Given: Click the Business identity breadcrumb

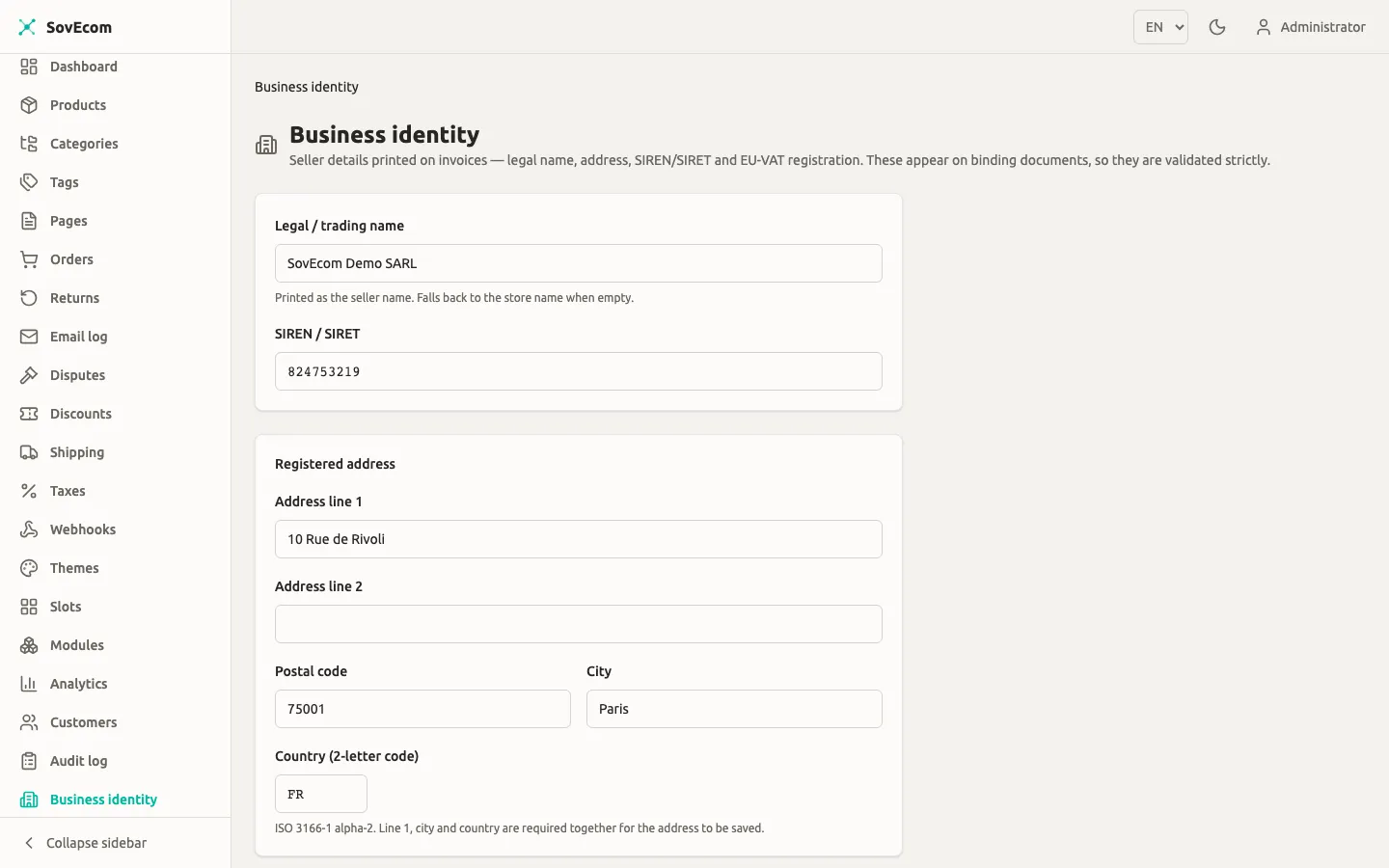Looking at the screenshot, I should click(x=307, y=87).
